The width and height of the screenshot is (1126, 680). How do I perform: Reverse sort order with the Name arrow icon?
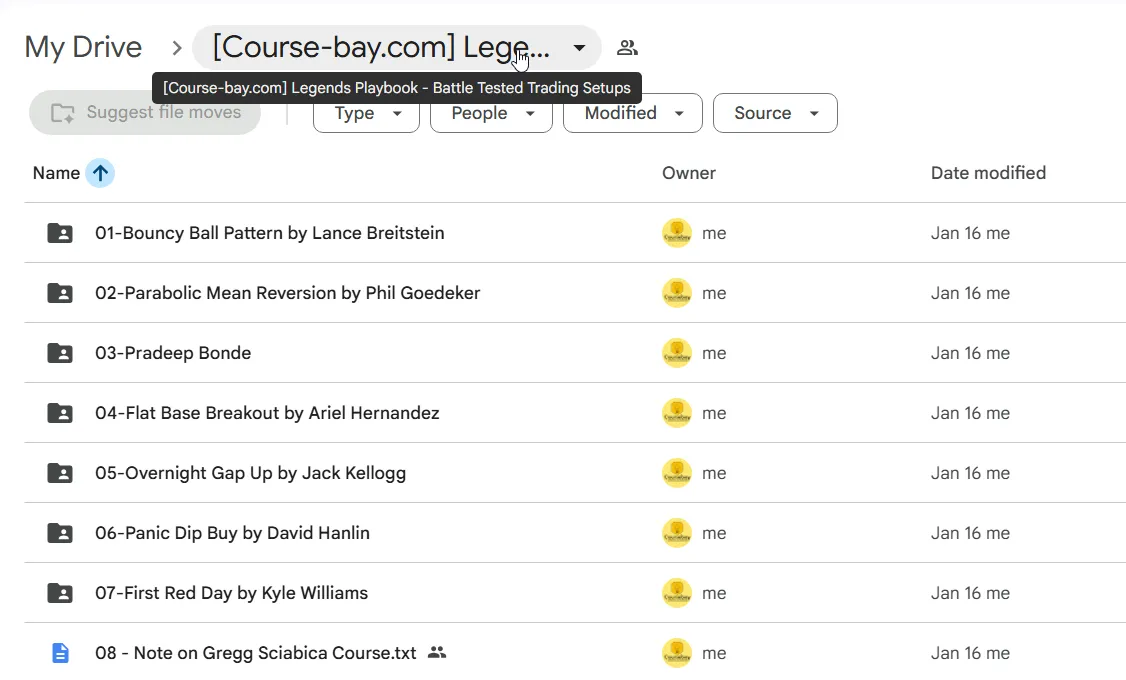[x=100, y=173]
